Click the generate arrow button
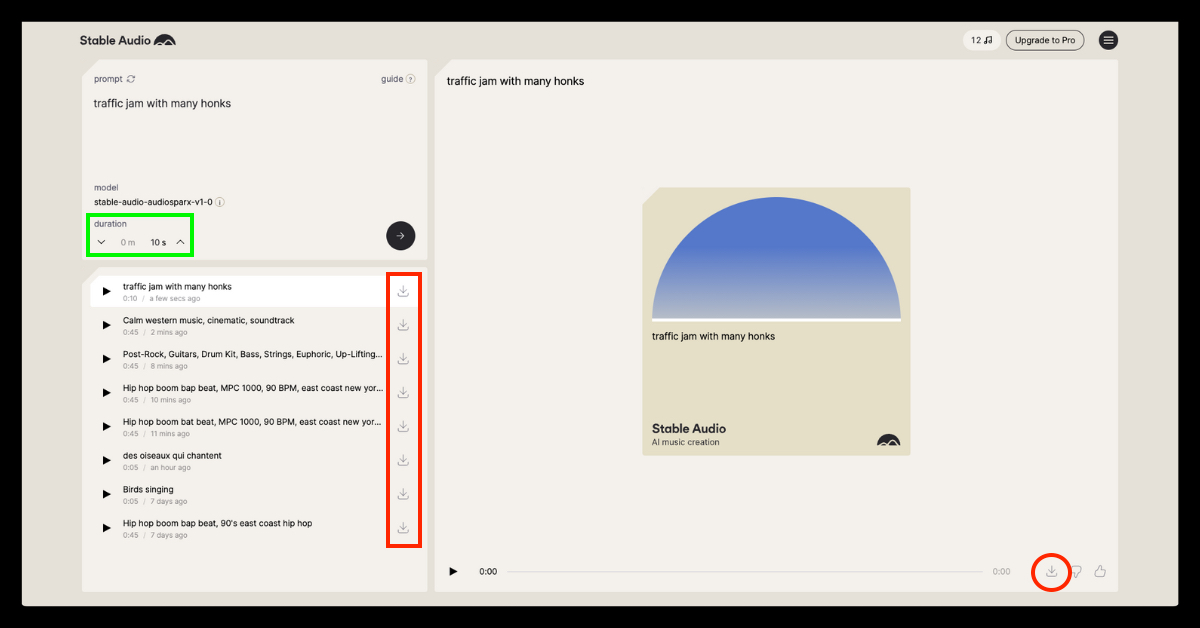Screen dimensions: 1200x628 [x=400, y=236]
